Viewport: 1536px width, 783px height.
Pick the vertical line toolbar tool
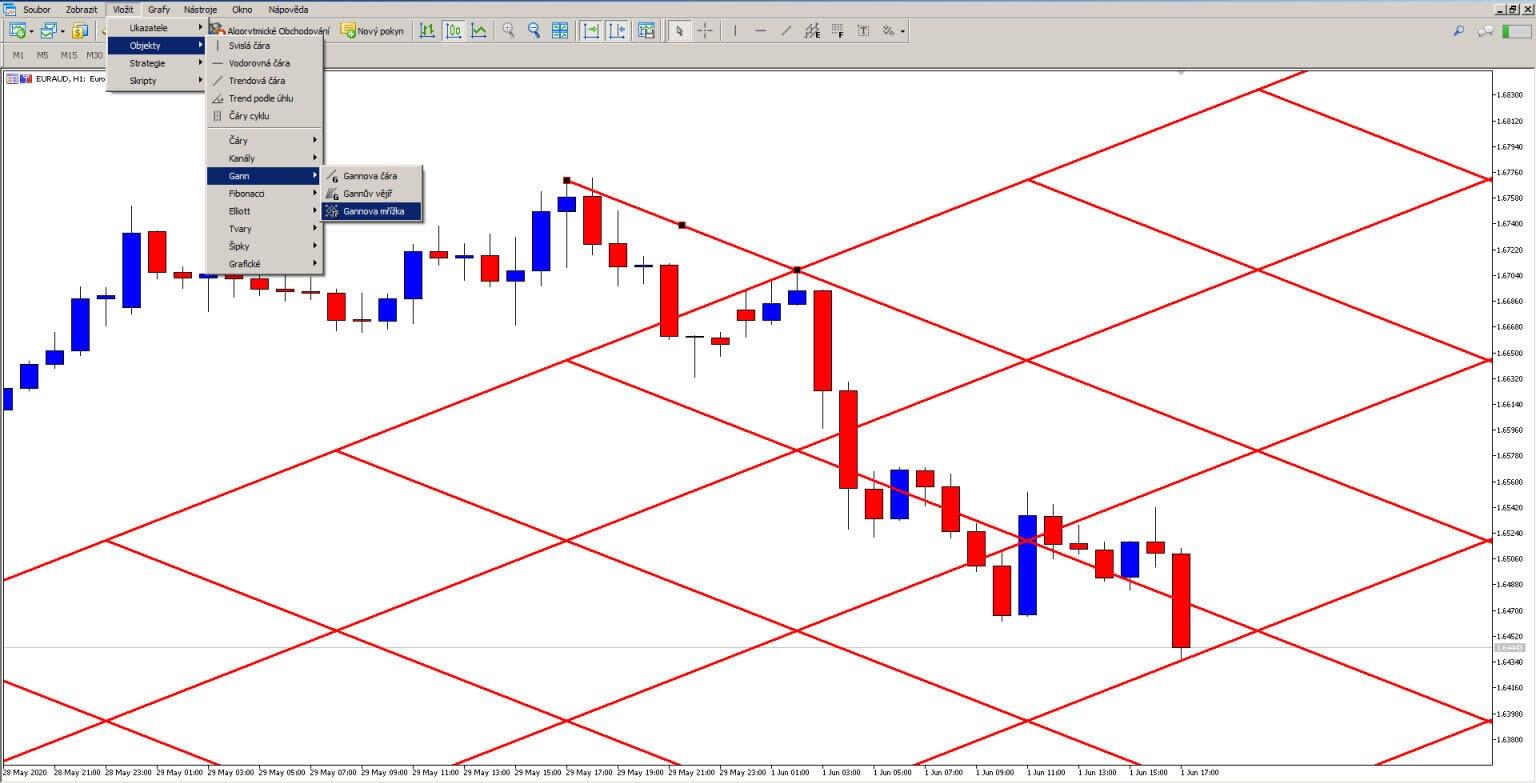pyautogui.click(x=735, y=31)
